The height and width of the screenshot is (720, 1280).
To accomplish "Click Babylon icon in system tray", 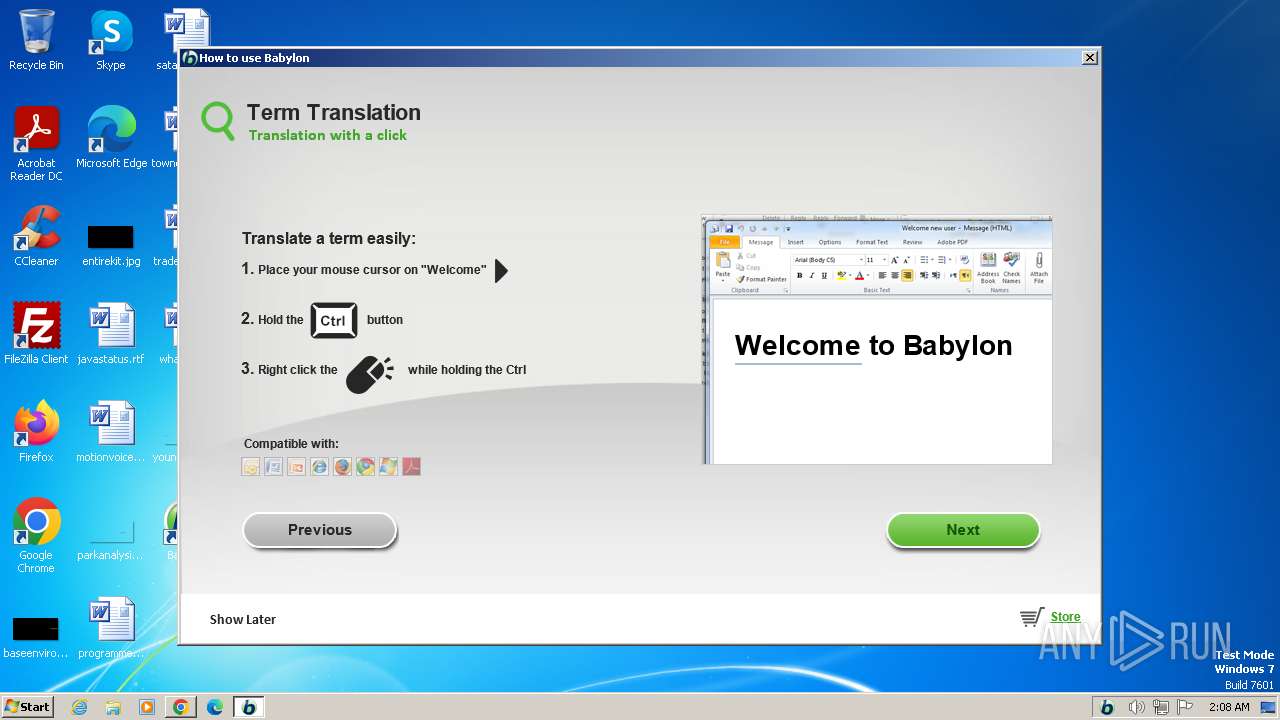I will (x=1107, y=707).
